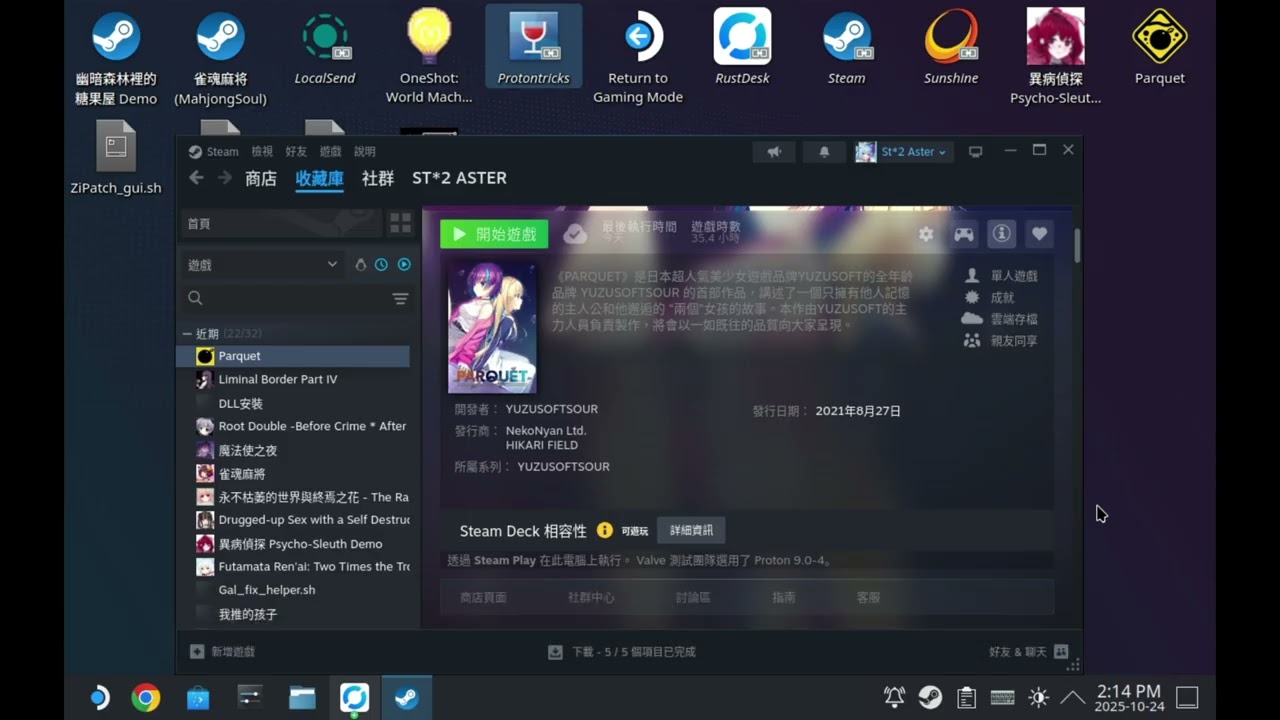1280x720 pixels.
Task: Toggle the ready-to-play filter
Action: coord(404,264)
